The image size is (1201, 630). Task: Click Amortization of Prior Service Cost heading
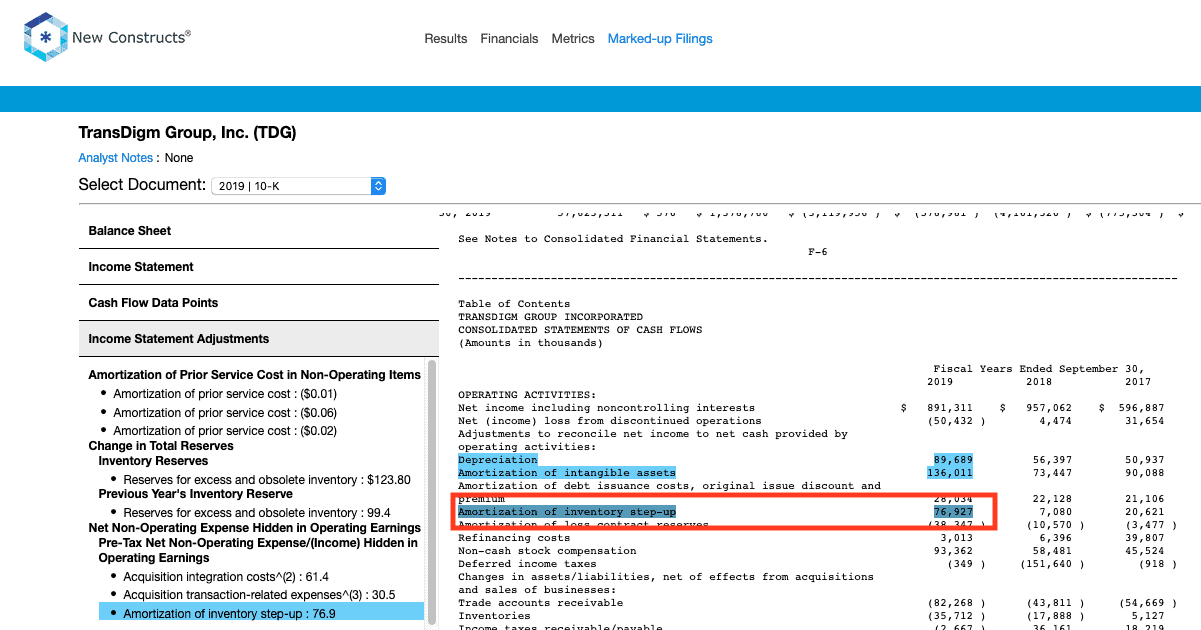click(254, 375)
